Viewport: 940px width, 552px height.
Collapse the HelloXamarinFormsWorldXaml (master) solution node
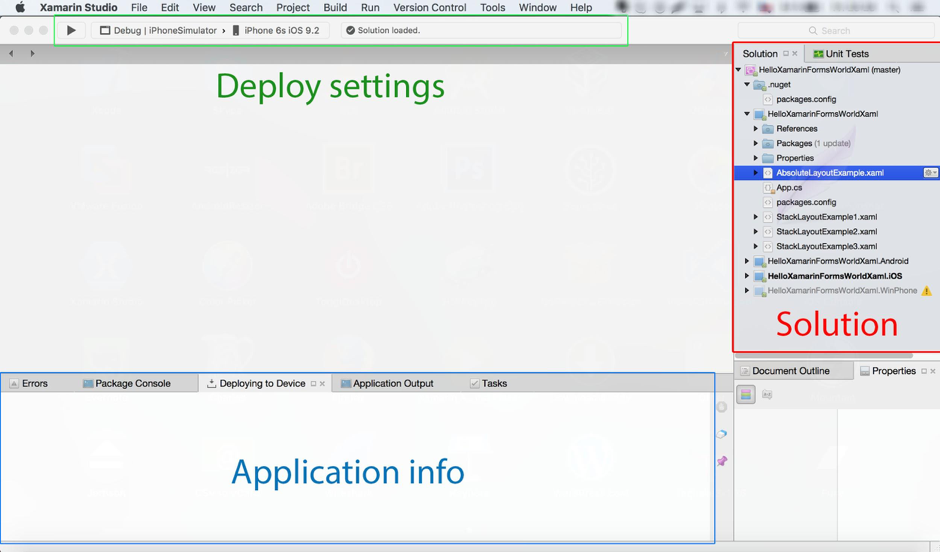pyautogui.click(x=739, y=70)
